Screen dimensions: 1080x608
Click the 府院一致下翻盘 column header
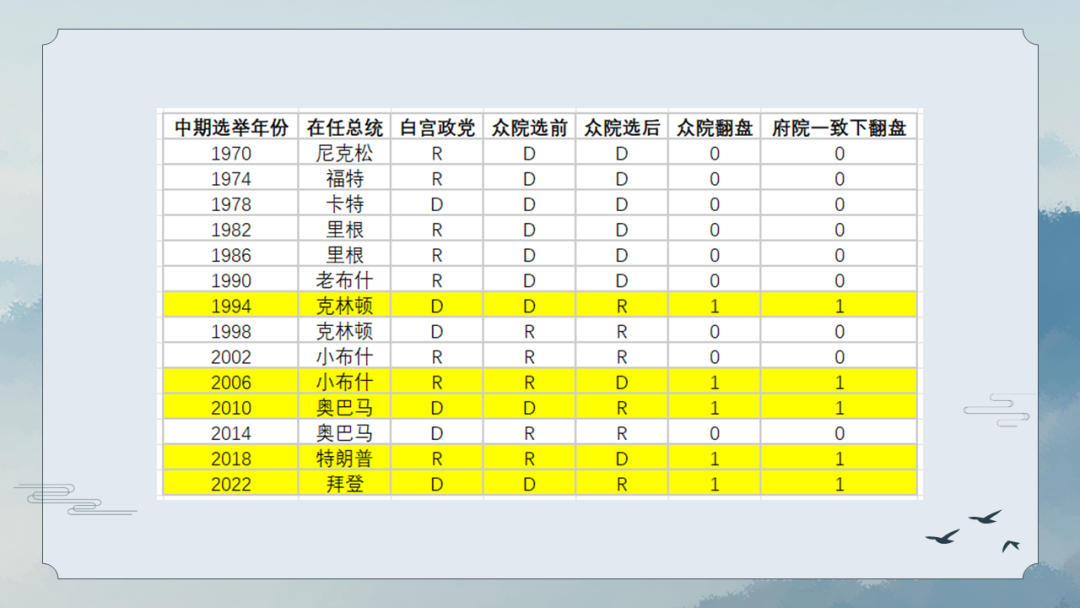[839, 127]
